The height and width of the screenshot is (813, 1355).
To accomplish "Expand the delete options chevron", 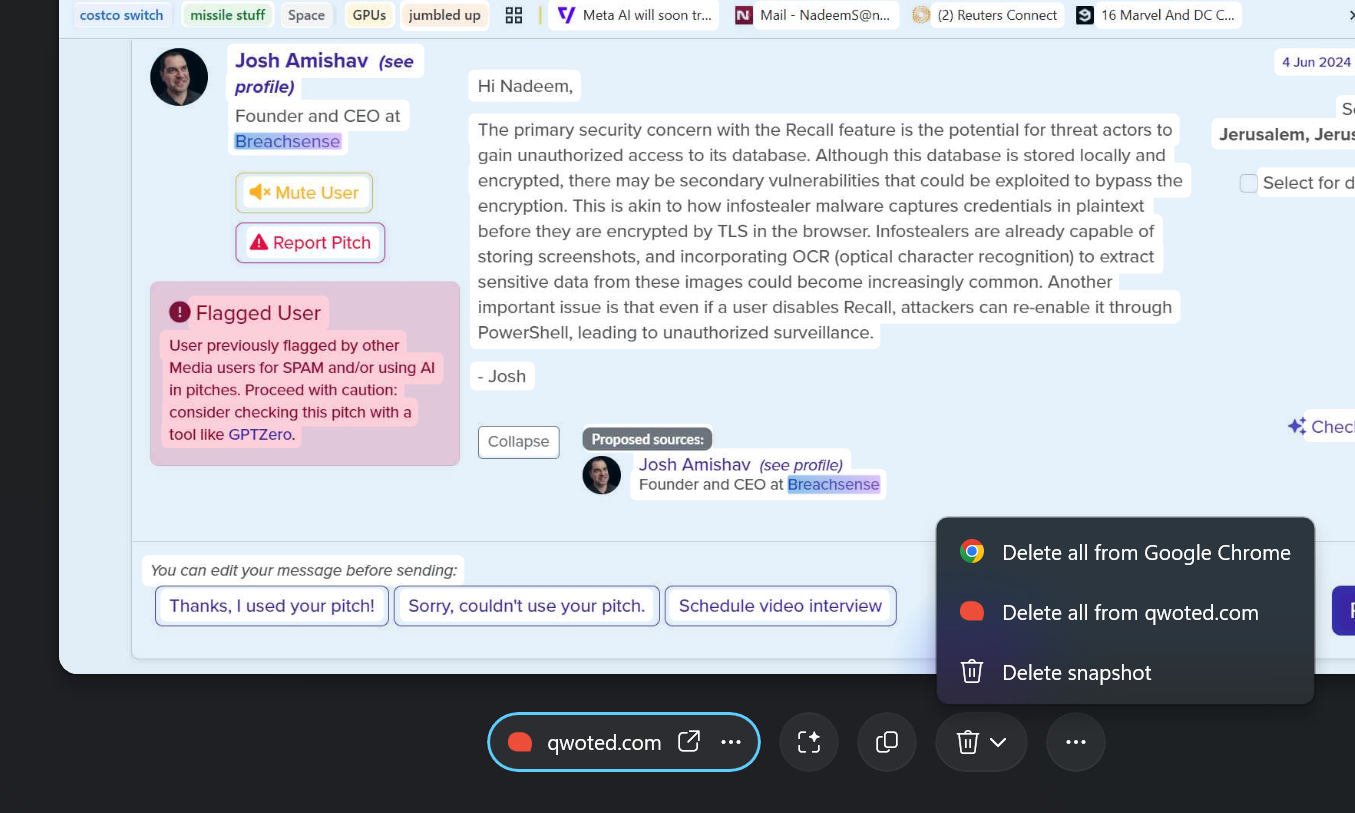I will [x=998, y=742].
